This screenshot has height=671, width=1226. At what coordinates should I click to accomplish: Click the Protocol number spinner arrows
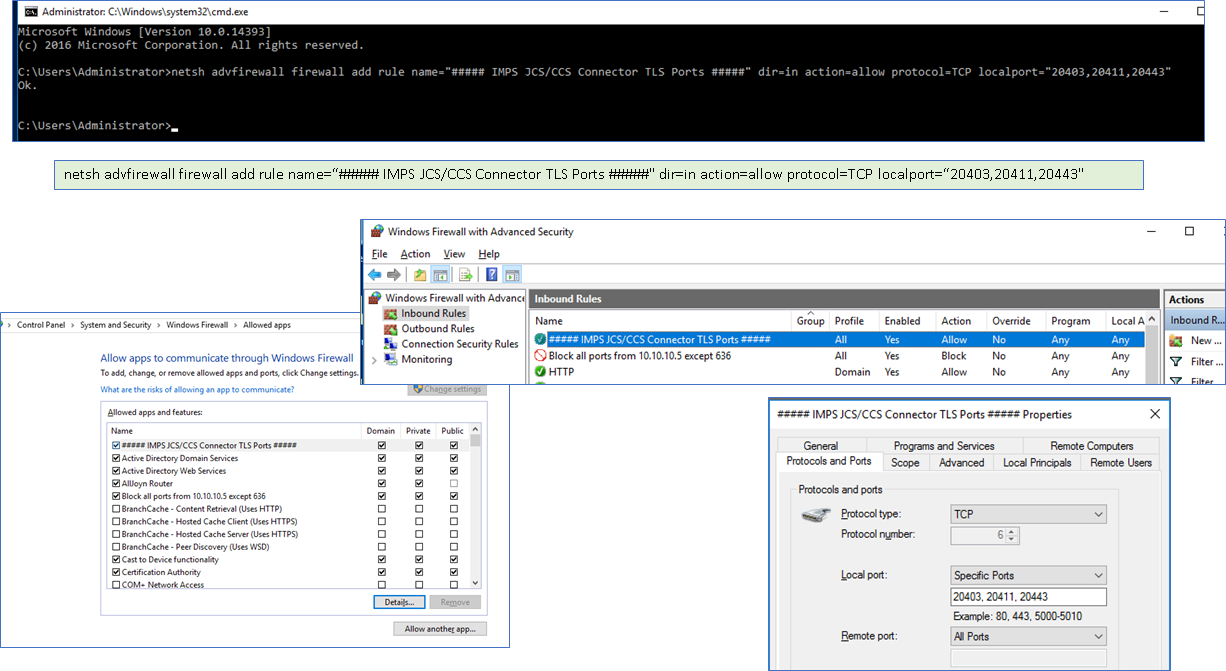[x=1012, y=535]
